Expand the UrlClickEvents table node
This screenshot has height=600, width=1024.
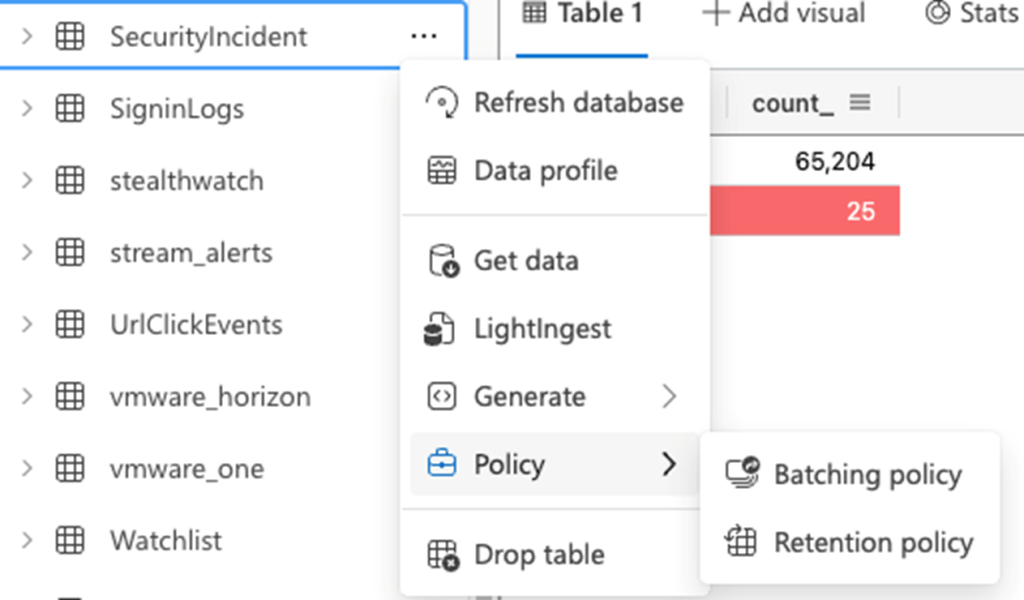[x=27, y=325]
